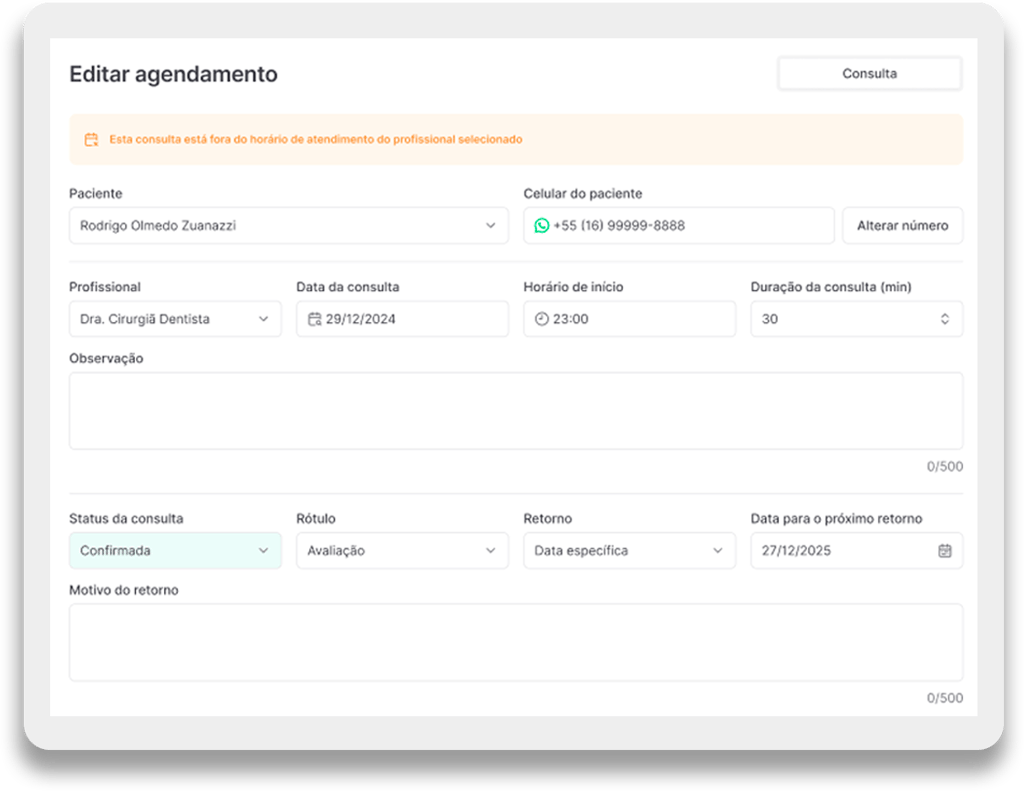
Task: Click the Duração da consulta value 30
Action: click(x=770, y=319)
